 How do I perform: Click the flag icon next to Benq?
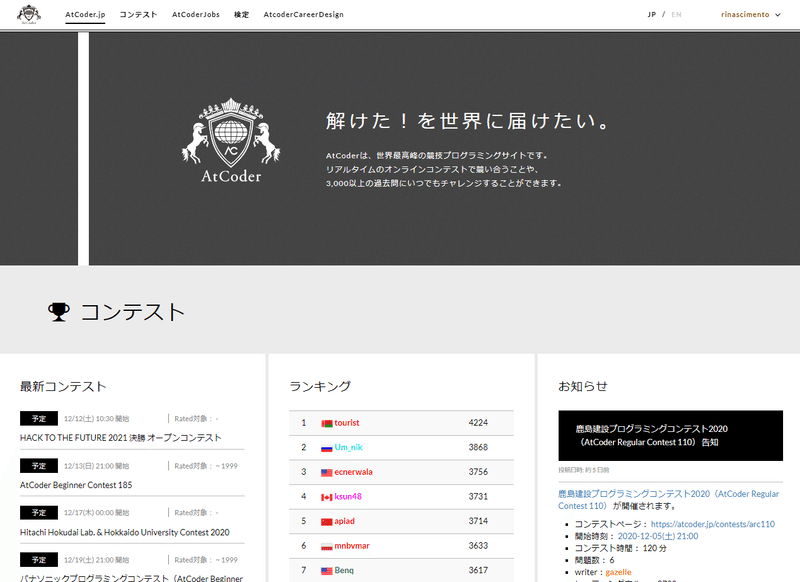click(x=327, y=571)
